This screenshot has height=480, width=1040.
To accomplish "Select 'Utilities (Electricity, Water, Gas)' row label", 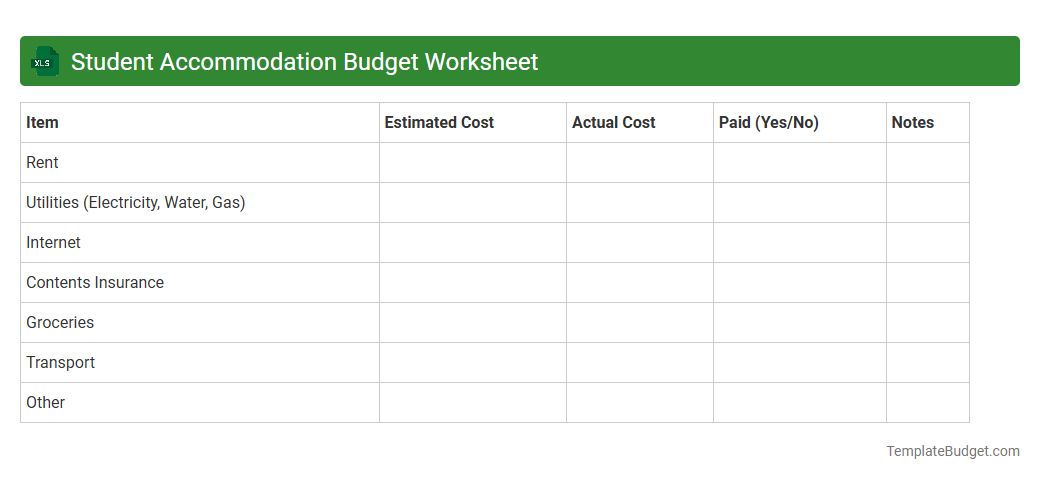I will click(x=136, y=203).
